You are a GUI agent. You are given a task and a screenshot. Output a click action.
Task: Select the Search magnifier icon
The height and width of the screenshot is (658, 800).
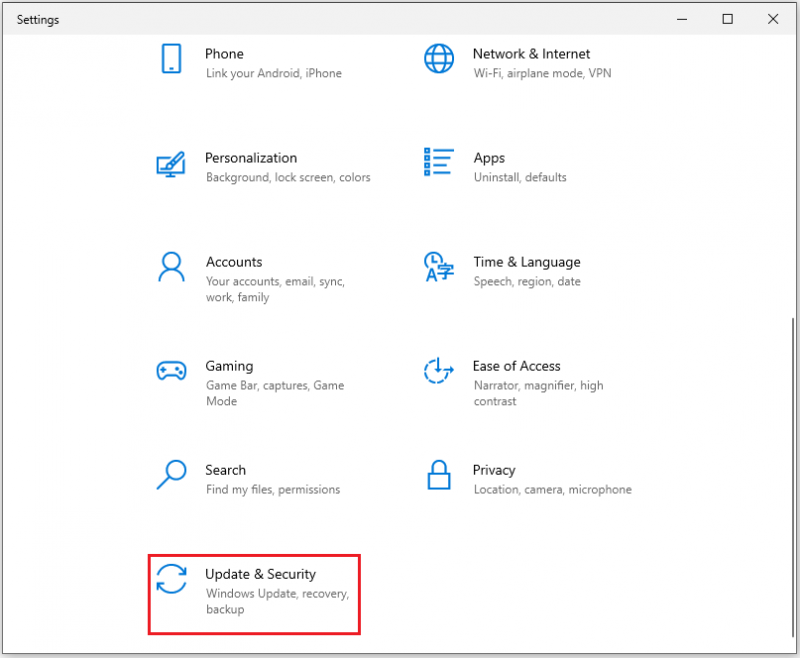(x=171, y=474)
